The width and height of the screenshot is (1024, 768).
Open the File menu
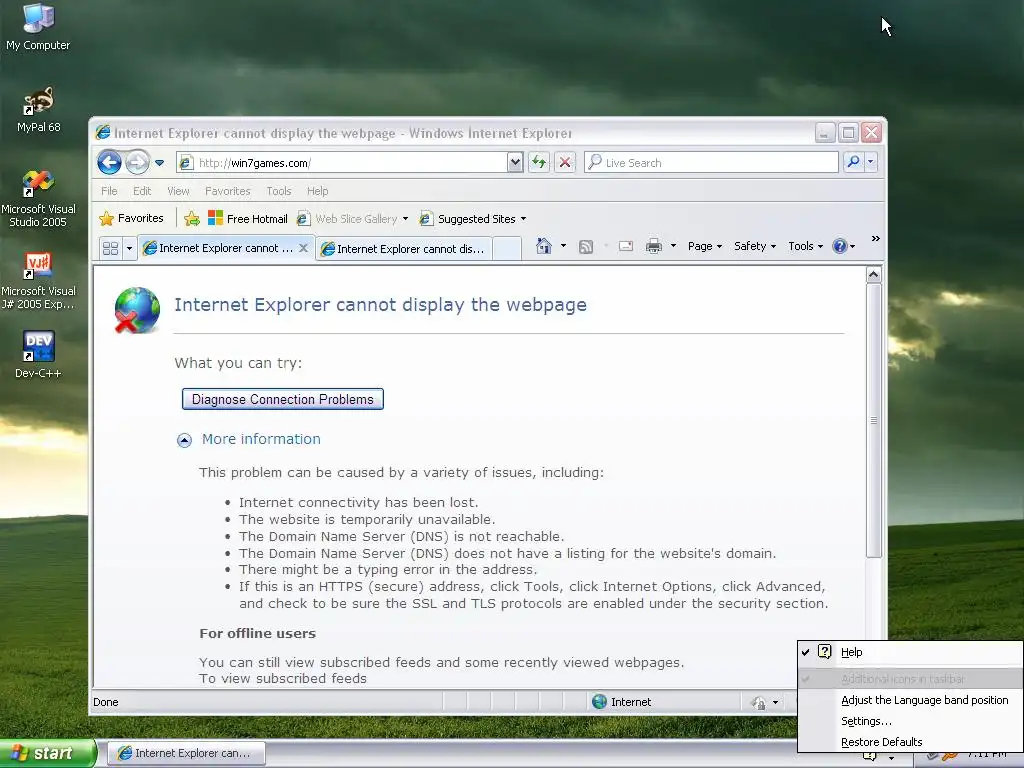click(109, 191)
